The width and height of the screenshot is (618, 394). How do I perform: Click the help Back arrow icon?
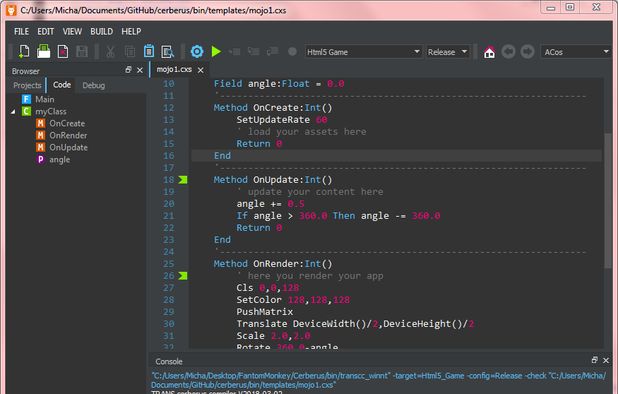point(508,52)
